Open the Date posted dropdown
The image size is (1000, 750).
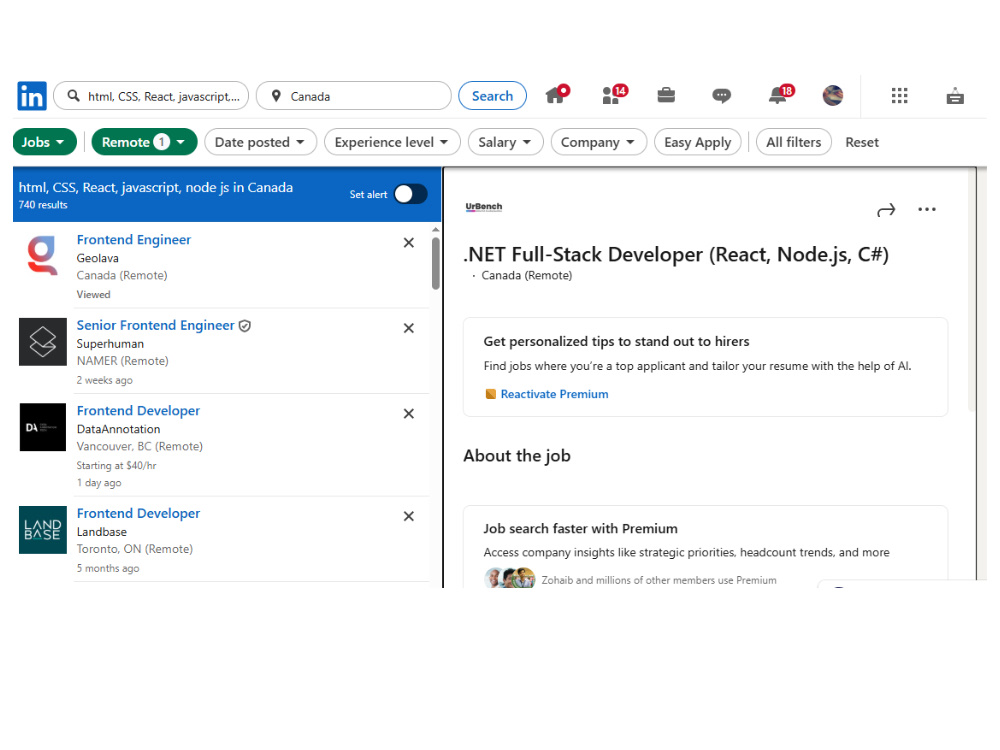click(260, 142)
